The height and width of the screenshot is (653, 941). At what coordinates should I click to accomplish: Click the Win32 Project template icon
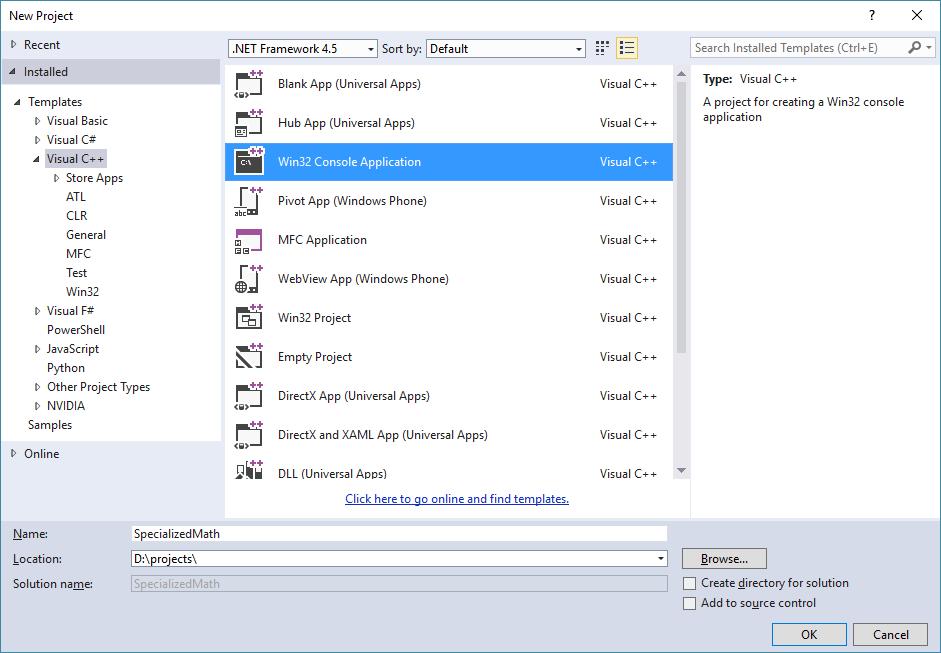tap(248, 318)
